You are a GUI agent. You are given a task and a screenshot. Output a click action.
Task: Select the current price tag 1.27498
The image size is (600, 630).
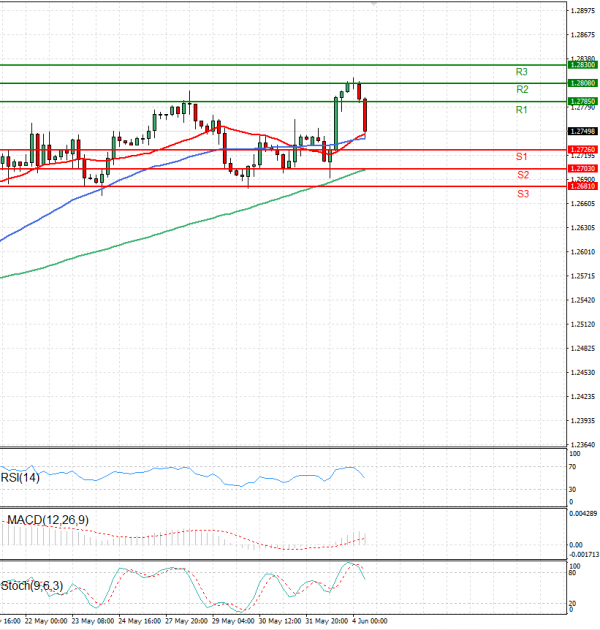[x=583, y=131]
